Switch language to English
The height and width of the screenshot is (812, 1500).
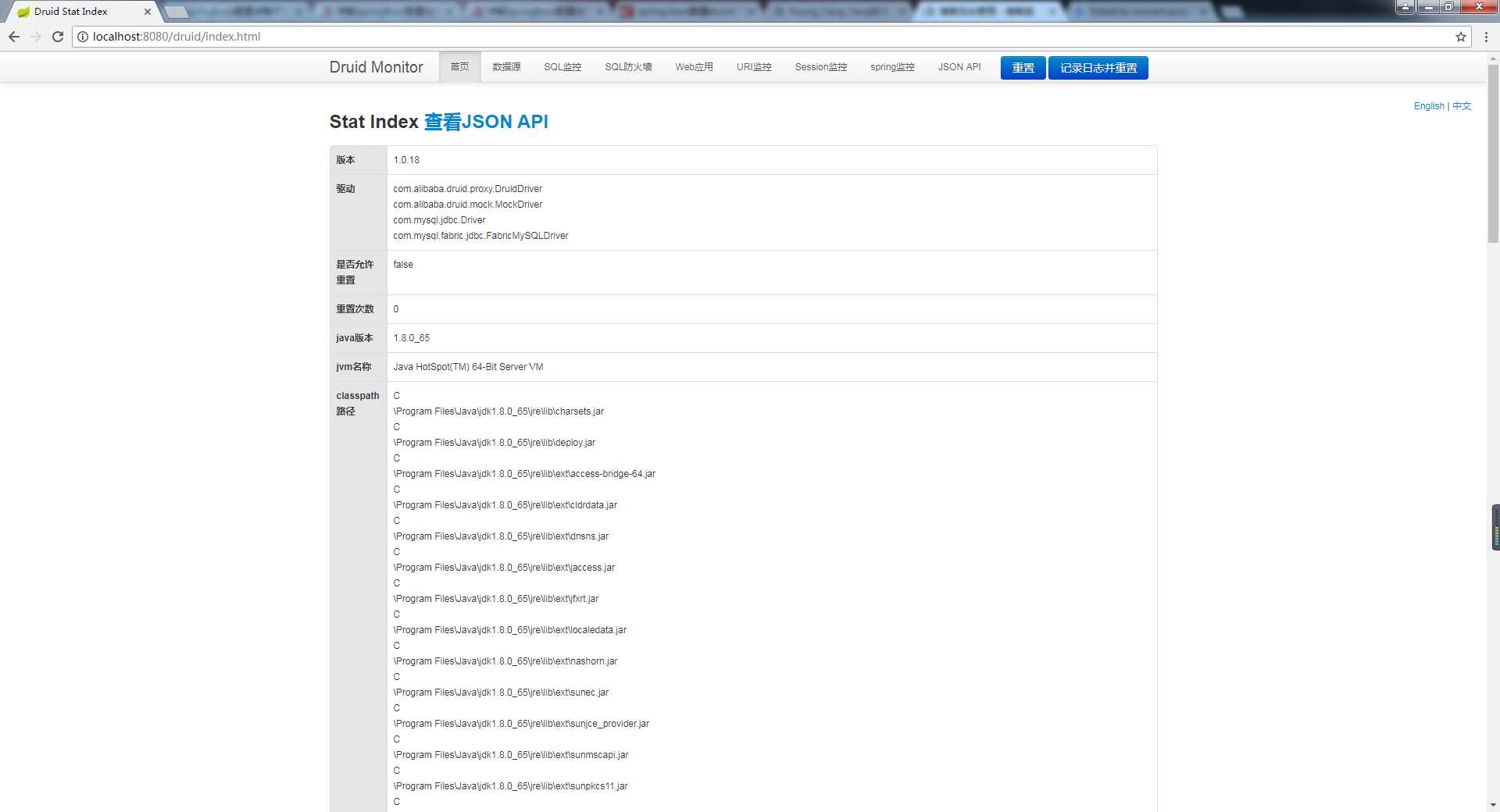(1429, 106)
